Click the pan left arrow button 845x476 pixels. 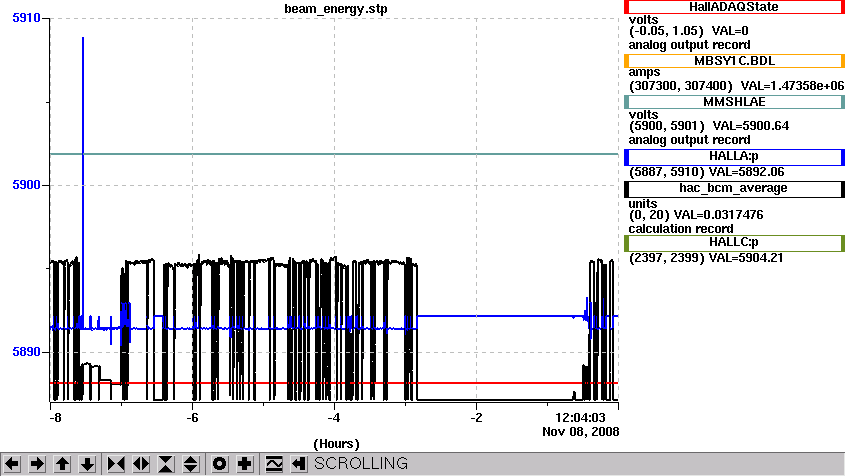(12, 464)
